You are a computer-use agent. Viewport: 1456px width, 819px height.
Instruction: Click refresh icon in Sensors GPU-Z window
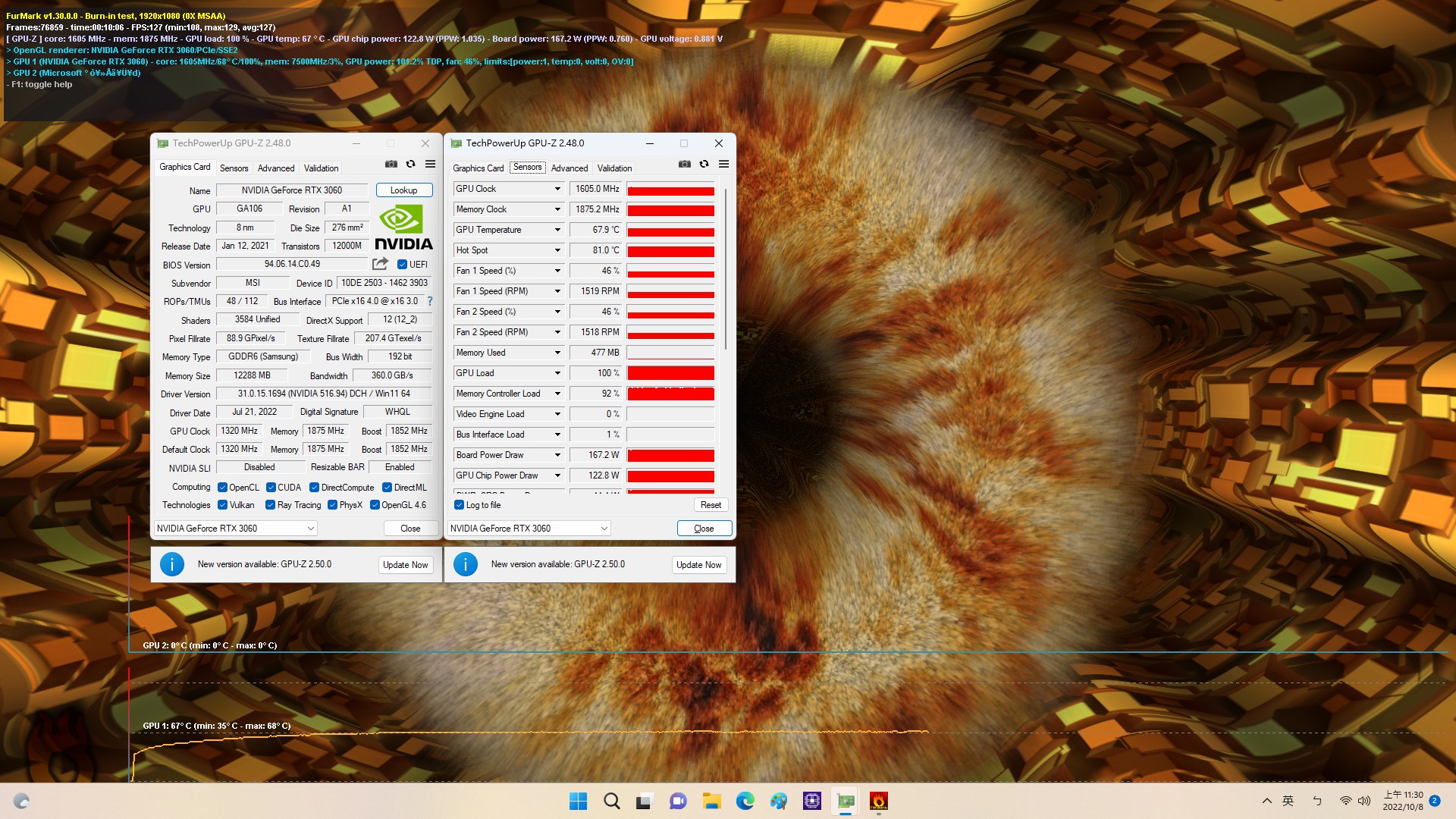[704, 164]
